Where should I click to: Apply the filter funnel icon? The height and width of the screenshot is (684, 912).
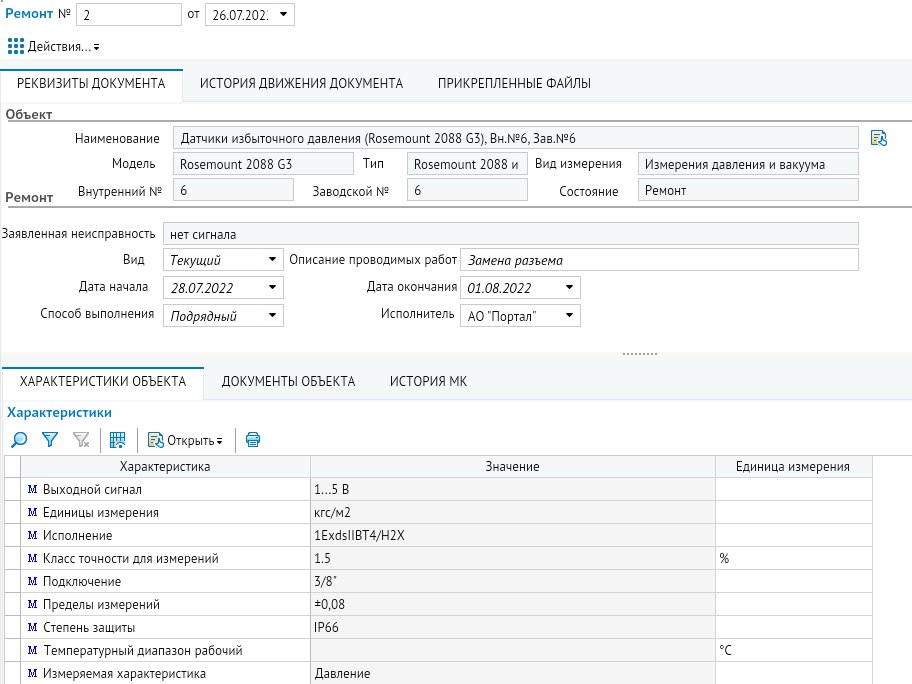pos(50,440)
